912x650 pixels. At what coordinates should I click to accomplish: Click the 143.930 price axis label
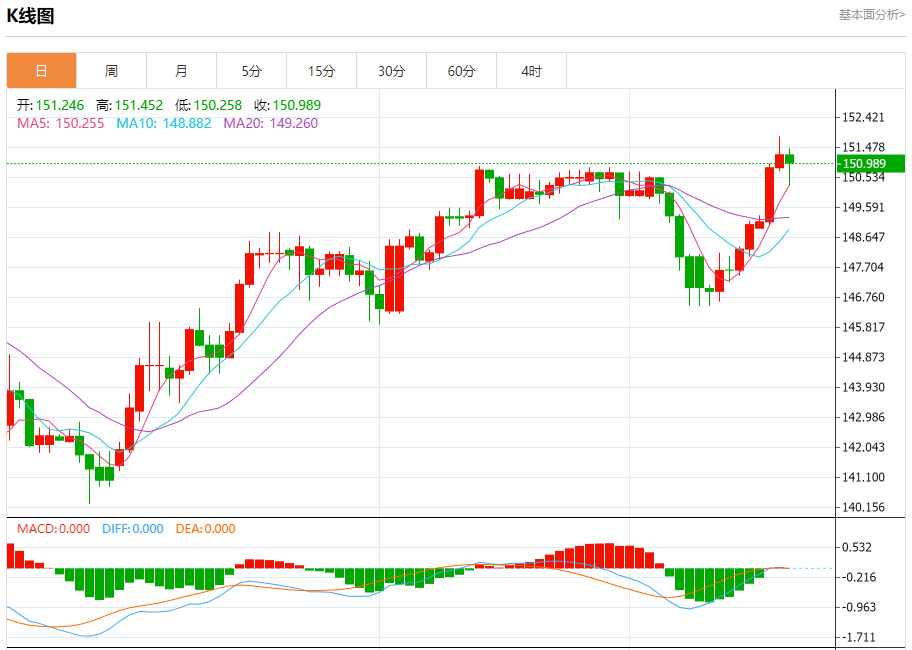tap(863, 387)
